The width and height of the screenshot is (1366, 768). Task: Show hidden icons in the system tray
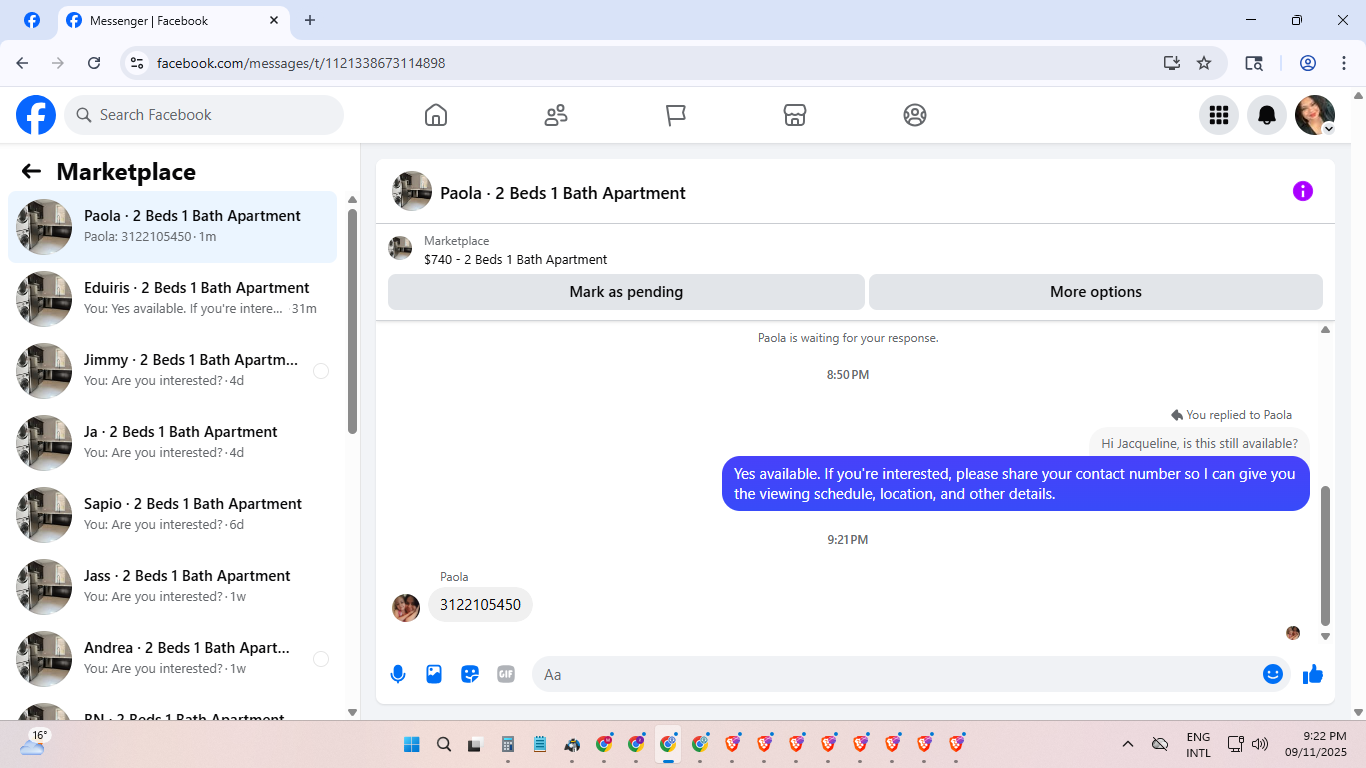click(1128, 744)
